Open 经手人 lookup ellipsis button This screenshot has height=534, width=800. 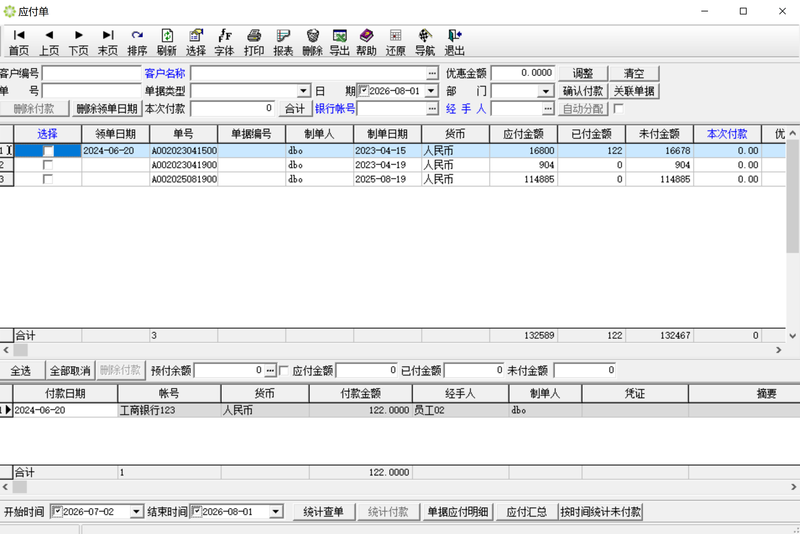(x=548, y=109)
